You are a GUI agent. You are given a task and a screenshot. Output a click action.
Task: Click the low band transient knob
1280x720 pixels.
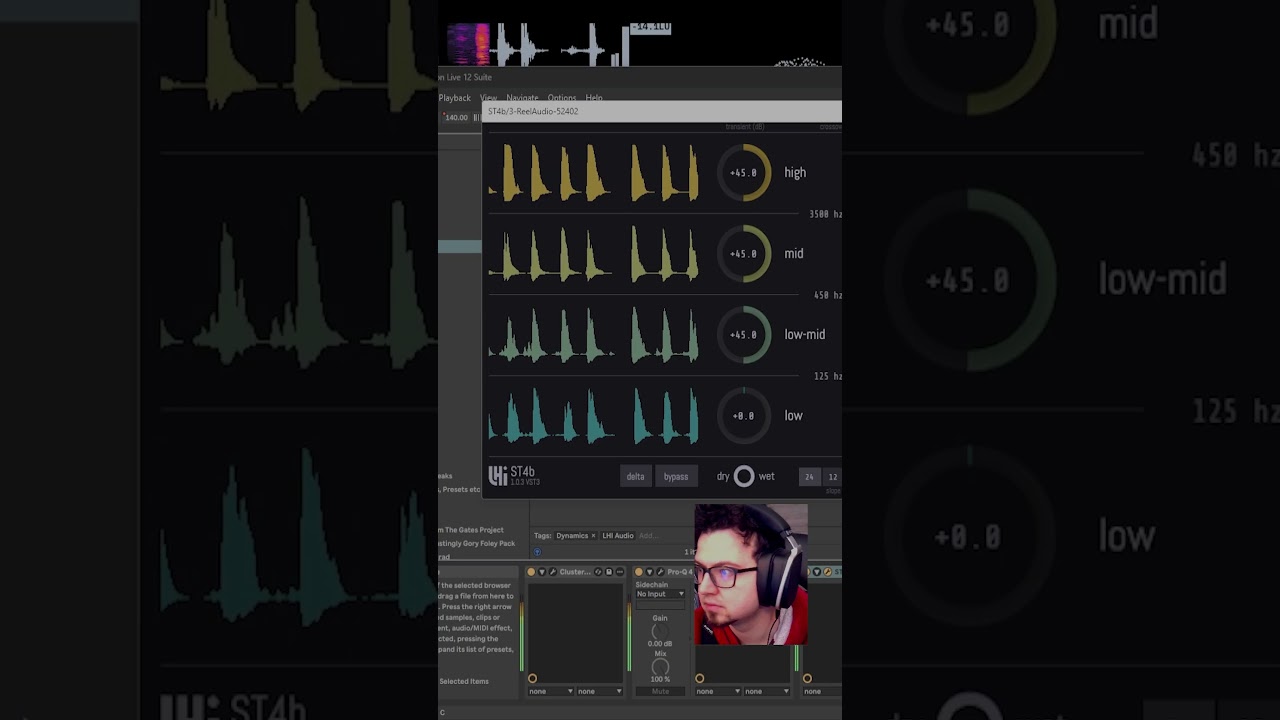coord(744,416)
